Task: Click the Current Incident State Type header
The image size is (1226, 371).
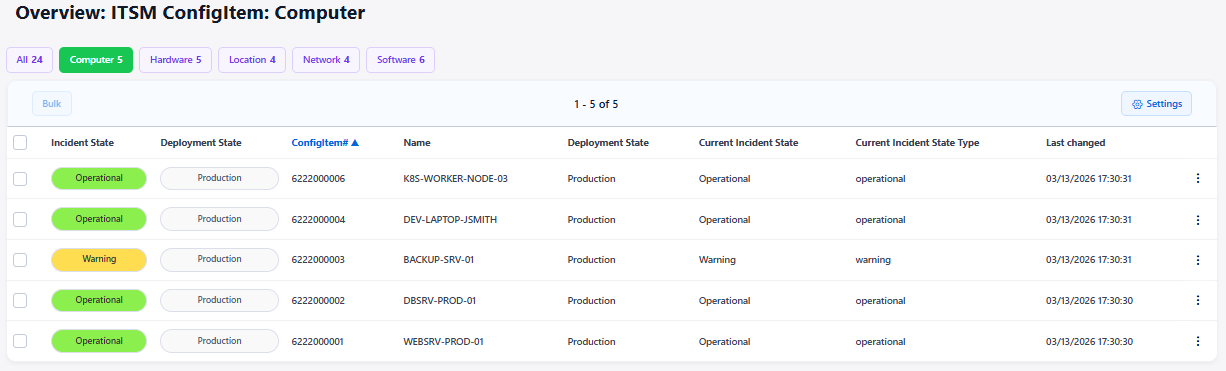Action: pos(917,143)
